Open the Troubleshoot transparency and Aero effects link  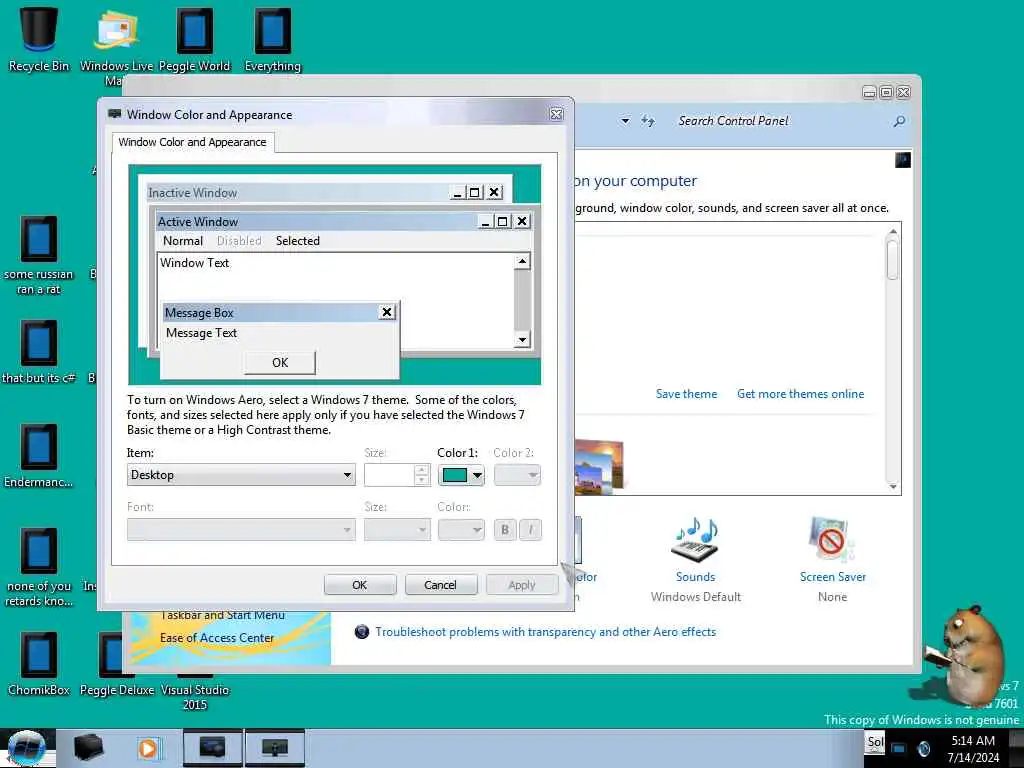click(545, 632)
